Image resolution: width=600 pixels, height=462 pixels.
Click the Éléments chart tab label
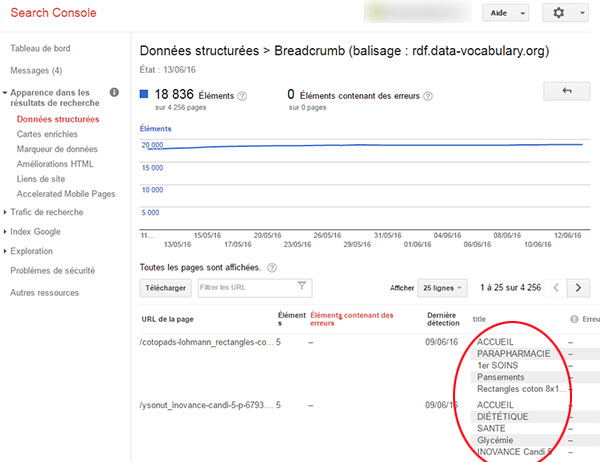pyautogui.click(x=155, y=129)
